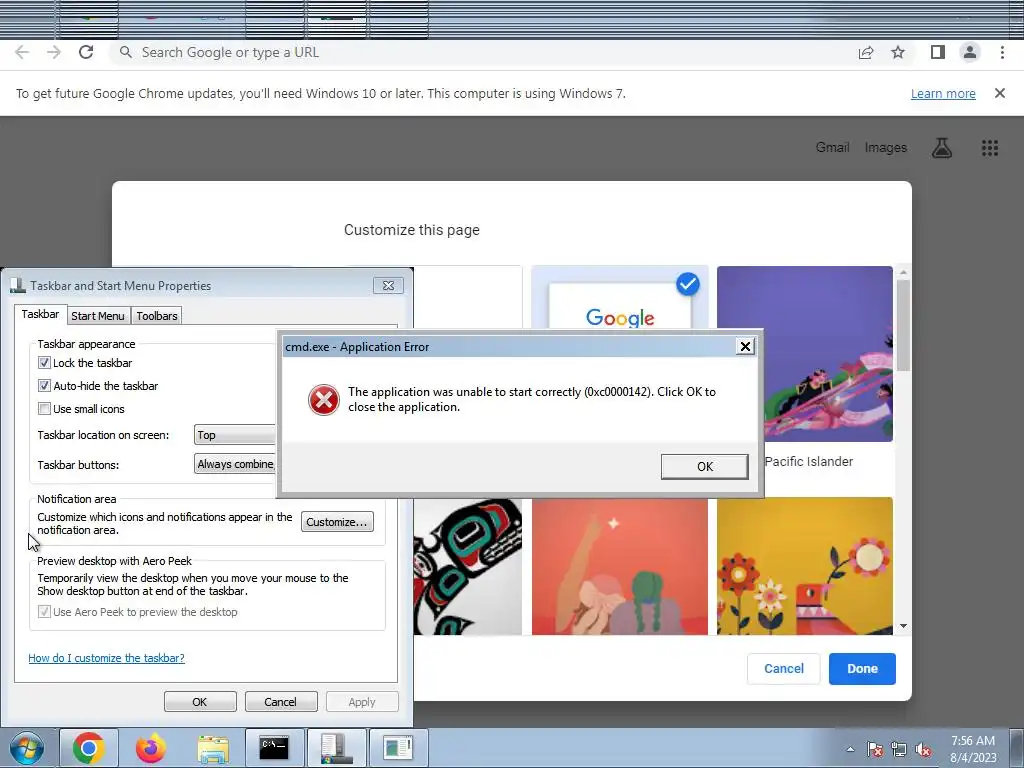
Task: Open the Chrome profile avatar
Action: coord(970,52)
